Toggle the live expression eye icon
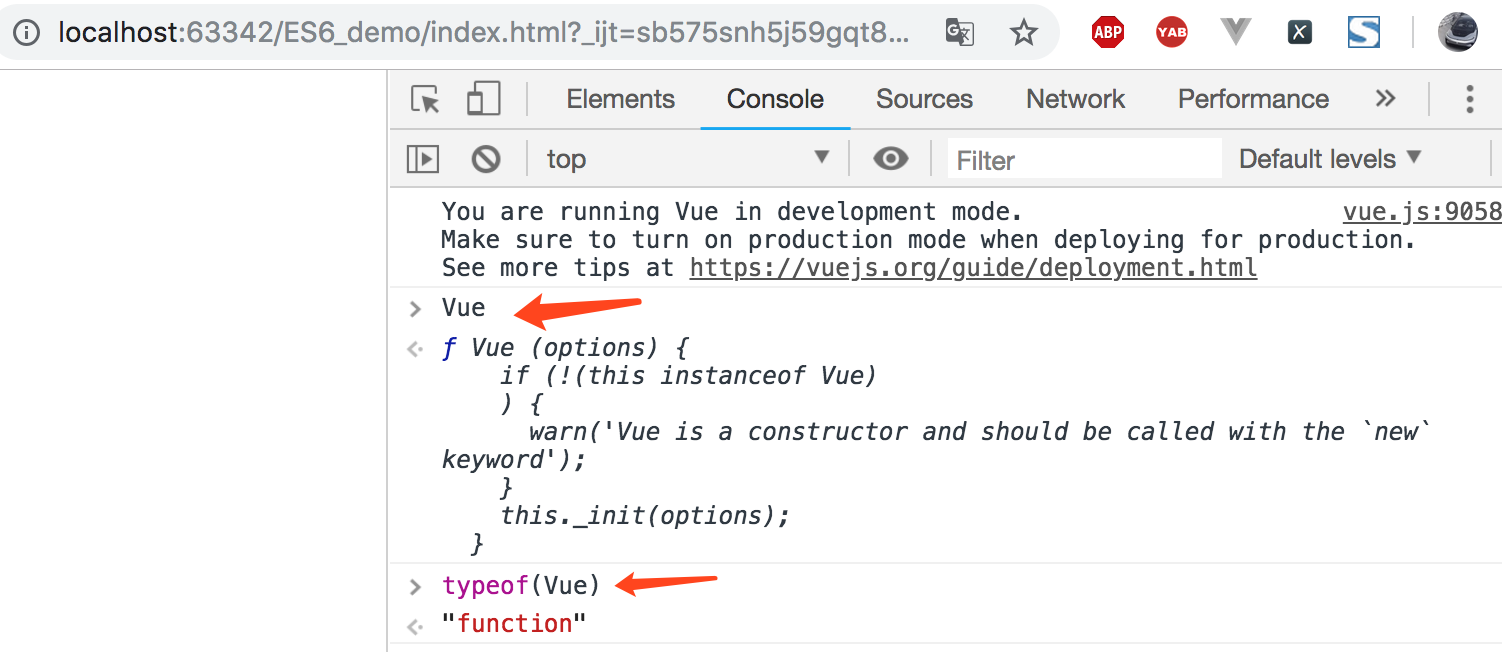 pos(890,159)
